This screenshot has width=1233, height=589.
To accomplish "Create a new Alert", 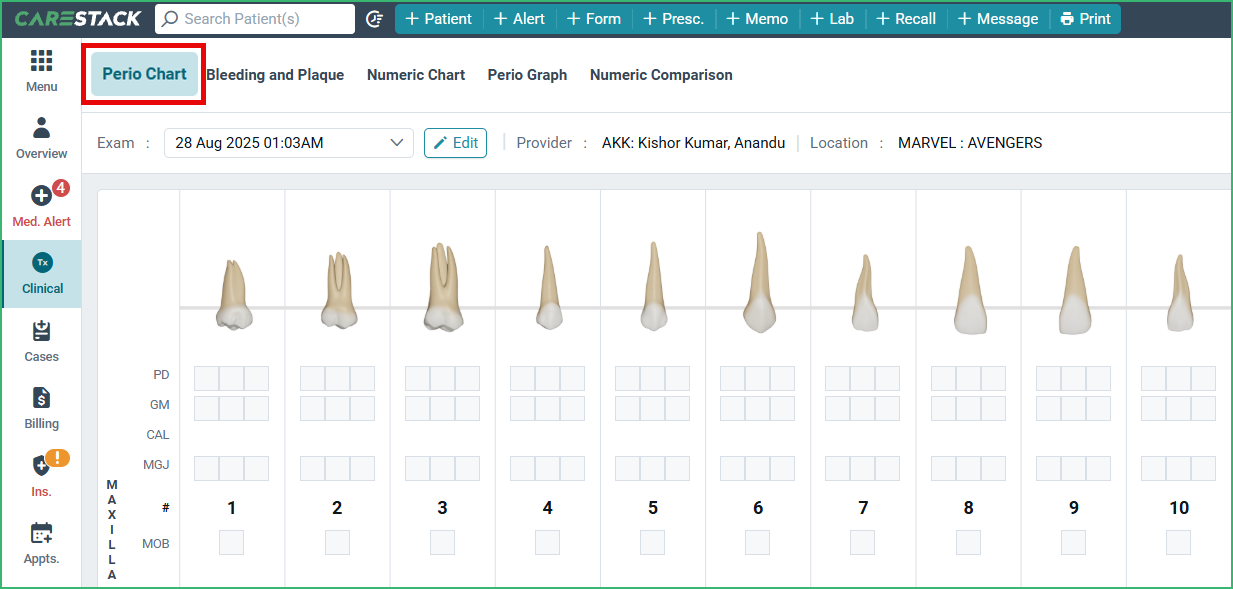I will [x=519, y=18].
